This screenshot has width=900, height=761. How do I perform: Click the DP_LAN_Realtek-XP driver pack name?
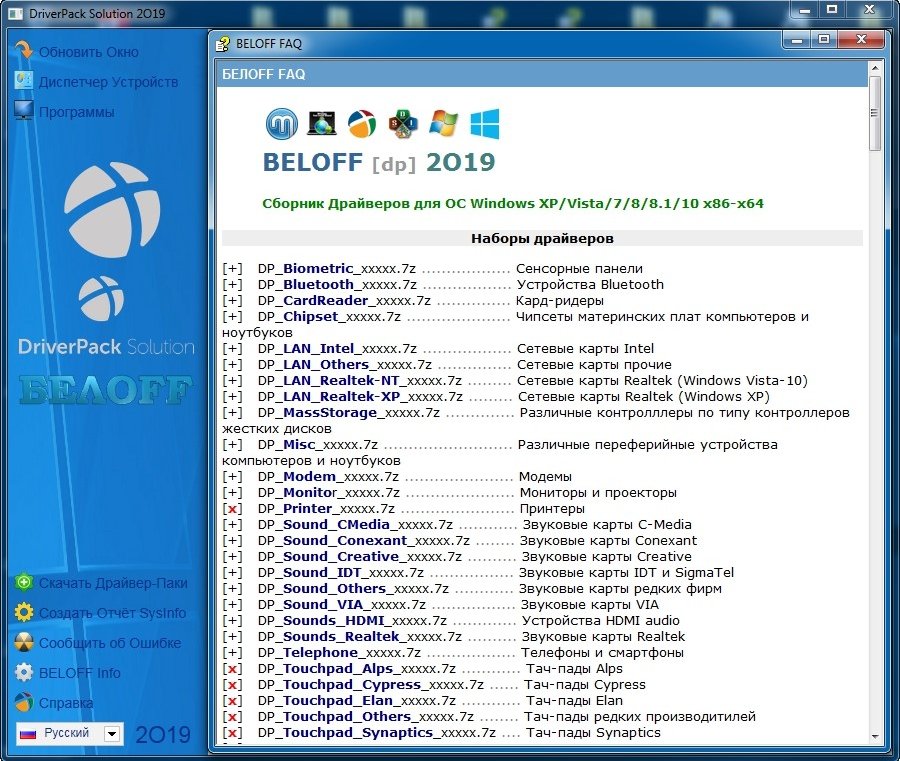coord(360,397)
